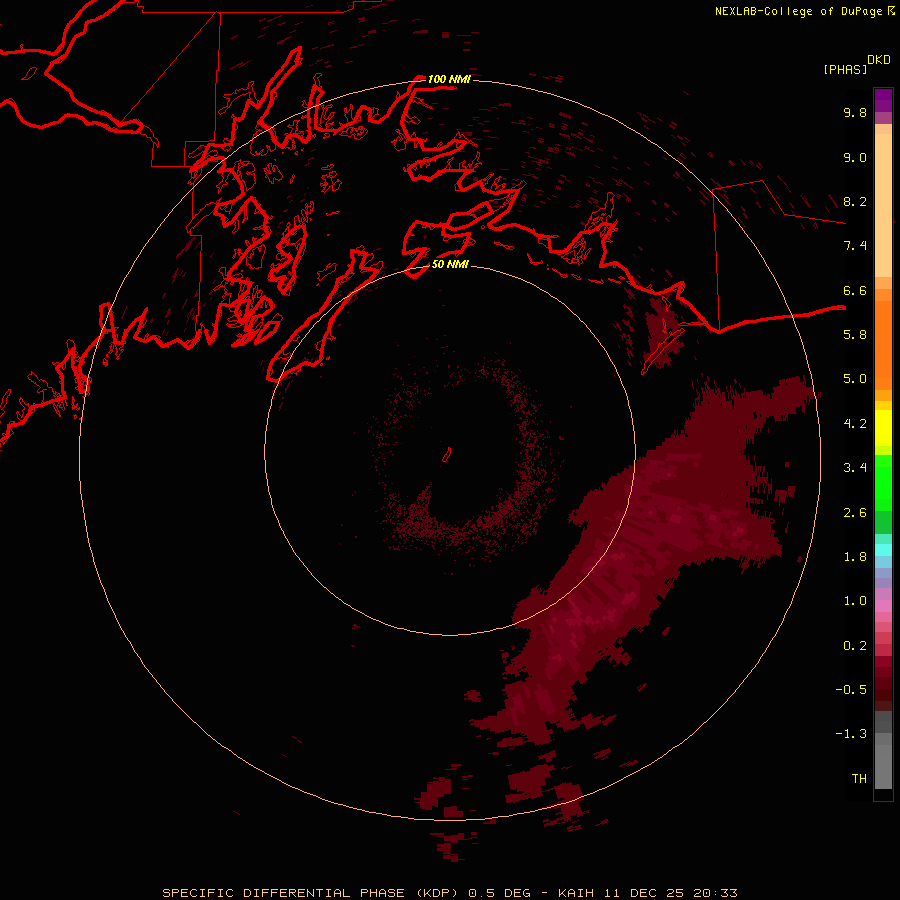Click the 9.8 legend value
The image size is (900, 900).
pos(855,113)
